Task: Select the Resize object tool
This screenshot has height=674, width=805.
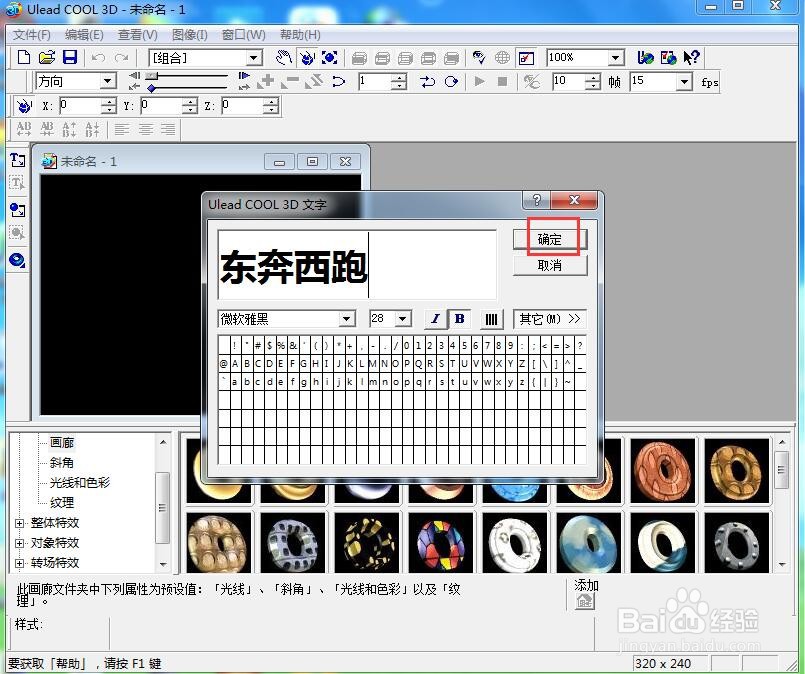Action: pyautogui.click(x=330, y=57)
